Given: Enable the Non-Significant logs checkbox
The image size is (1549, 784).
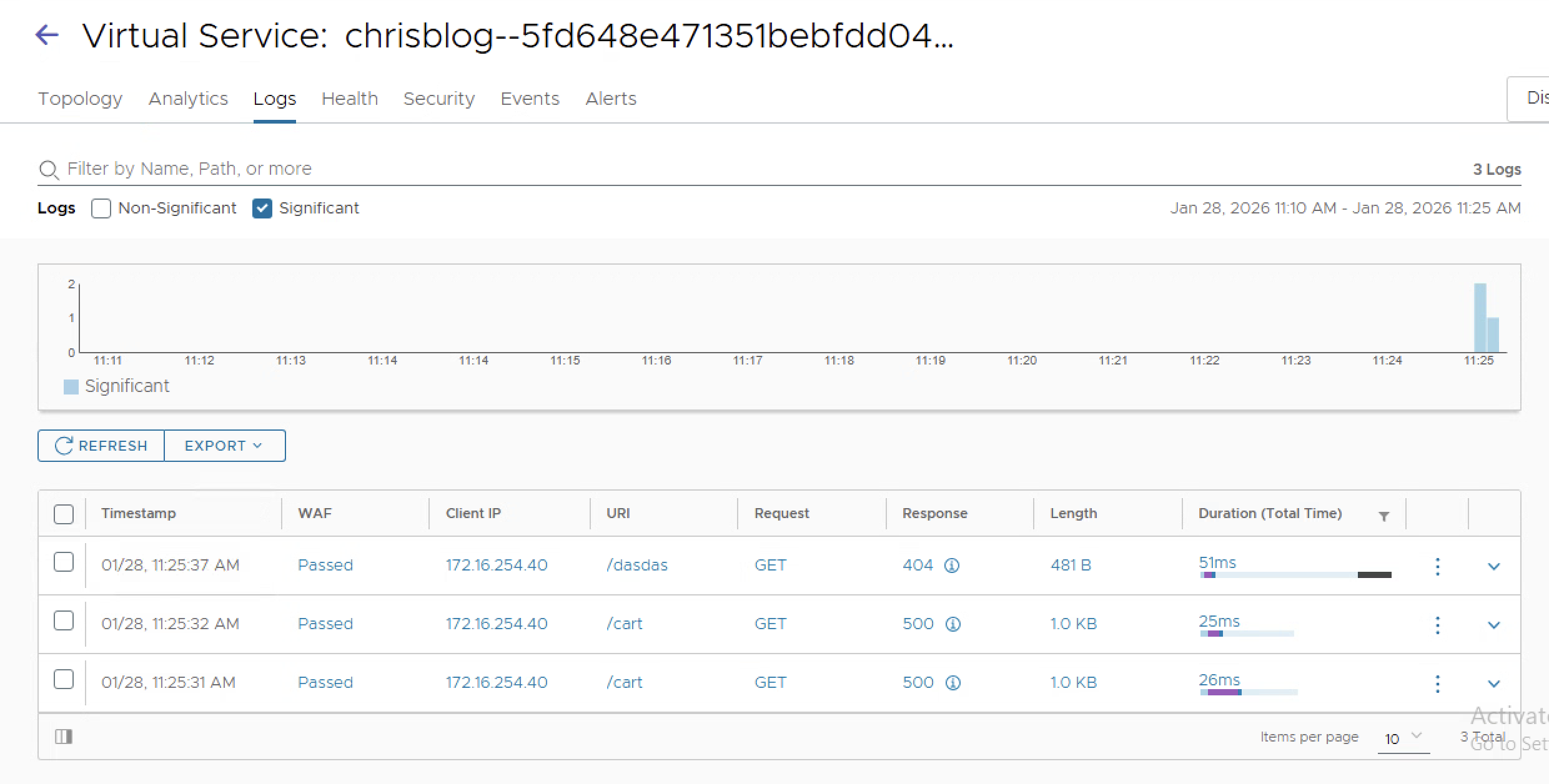Looking at the screenshot, I should (101, 208).
